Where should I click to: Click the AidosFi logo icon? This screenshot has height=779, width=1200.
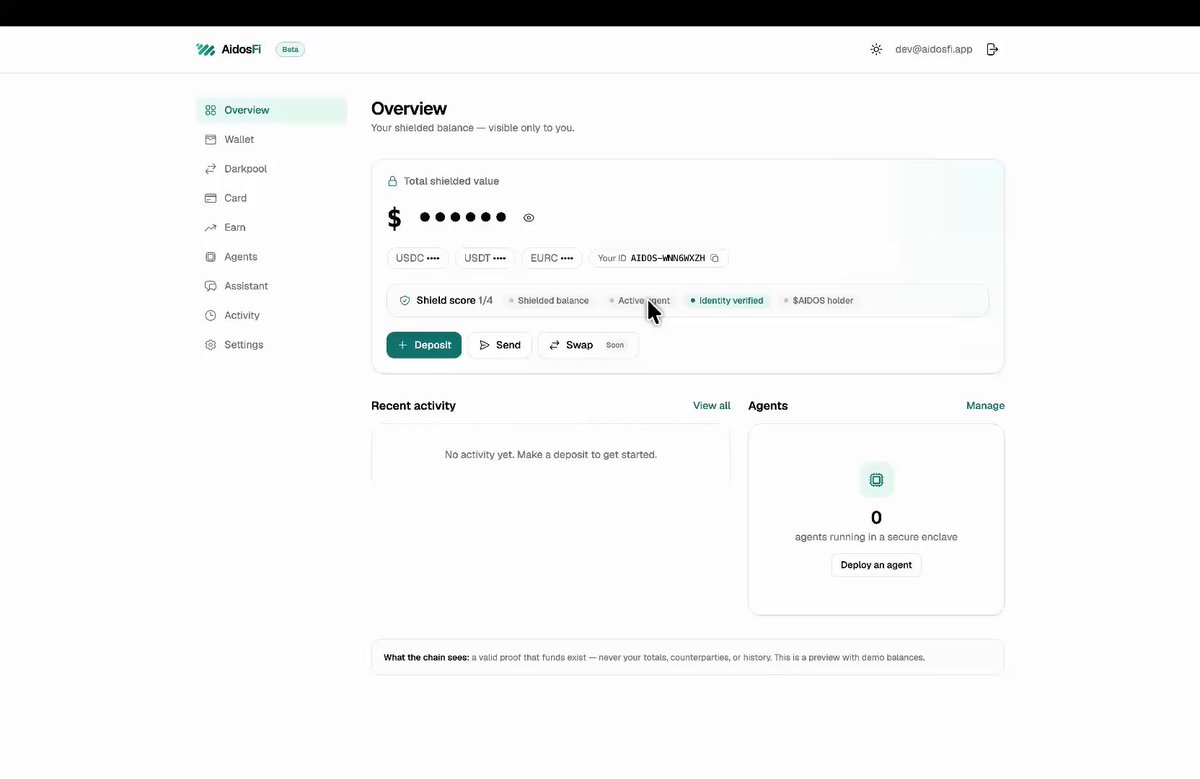coord(205,49)
